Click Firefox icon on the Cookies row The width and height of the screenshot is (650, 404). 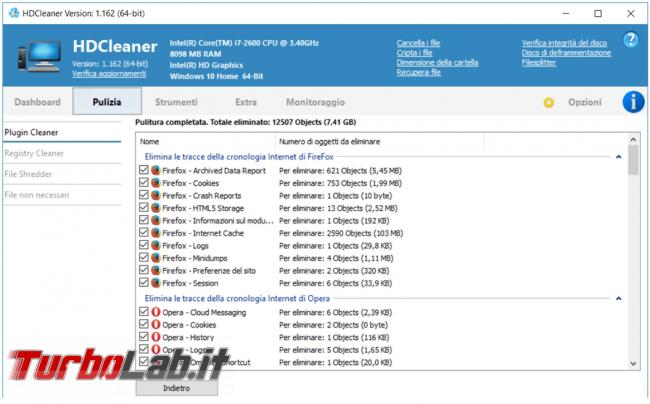coord(155,183)
